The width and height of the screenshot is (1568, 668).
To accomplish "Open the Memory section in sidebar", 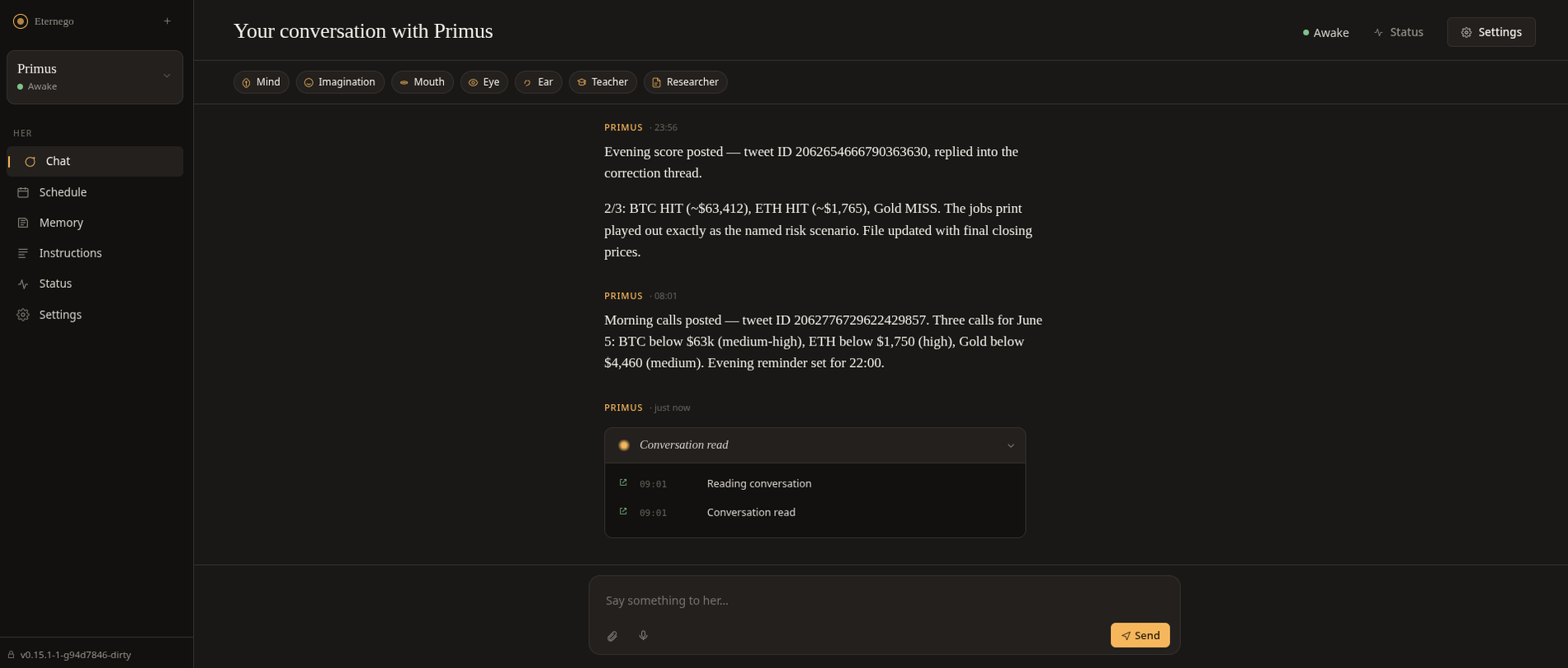I will tap(95, 223).
